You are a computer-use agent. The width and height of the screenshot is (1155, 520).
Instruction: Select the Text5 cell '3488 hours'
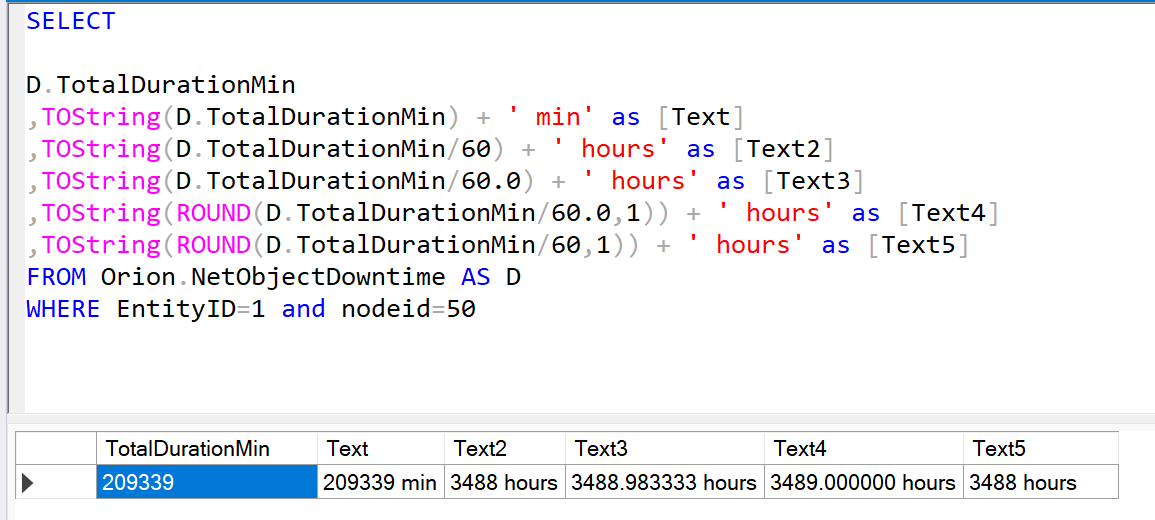1040,482
